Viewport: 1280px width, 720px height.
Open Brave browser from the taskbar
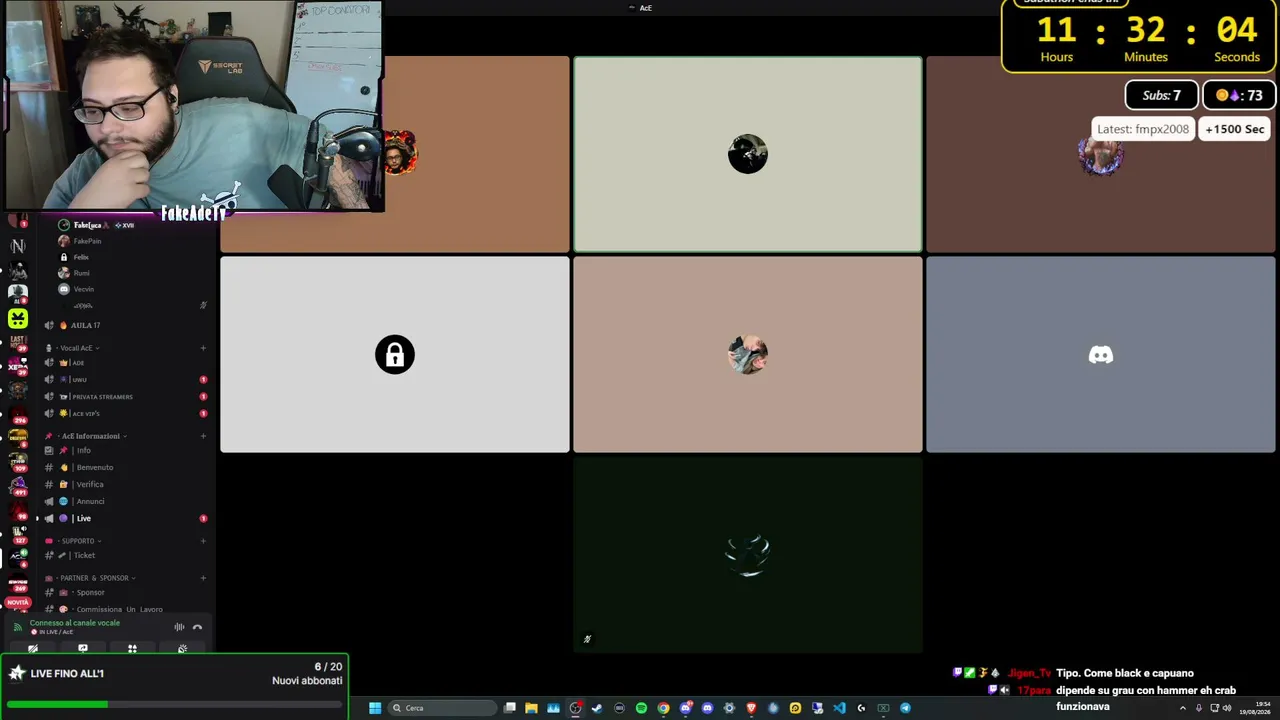coord(751,708)
